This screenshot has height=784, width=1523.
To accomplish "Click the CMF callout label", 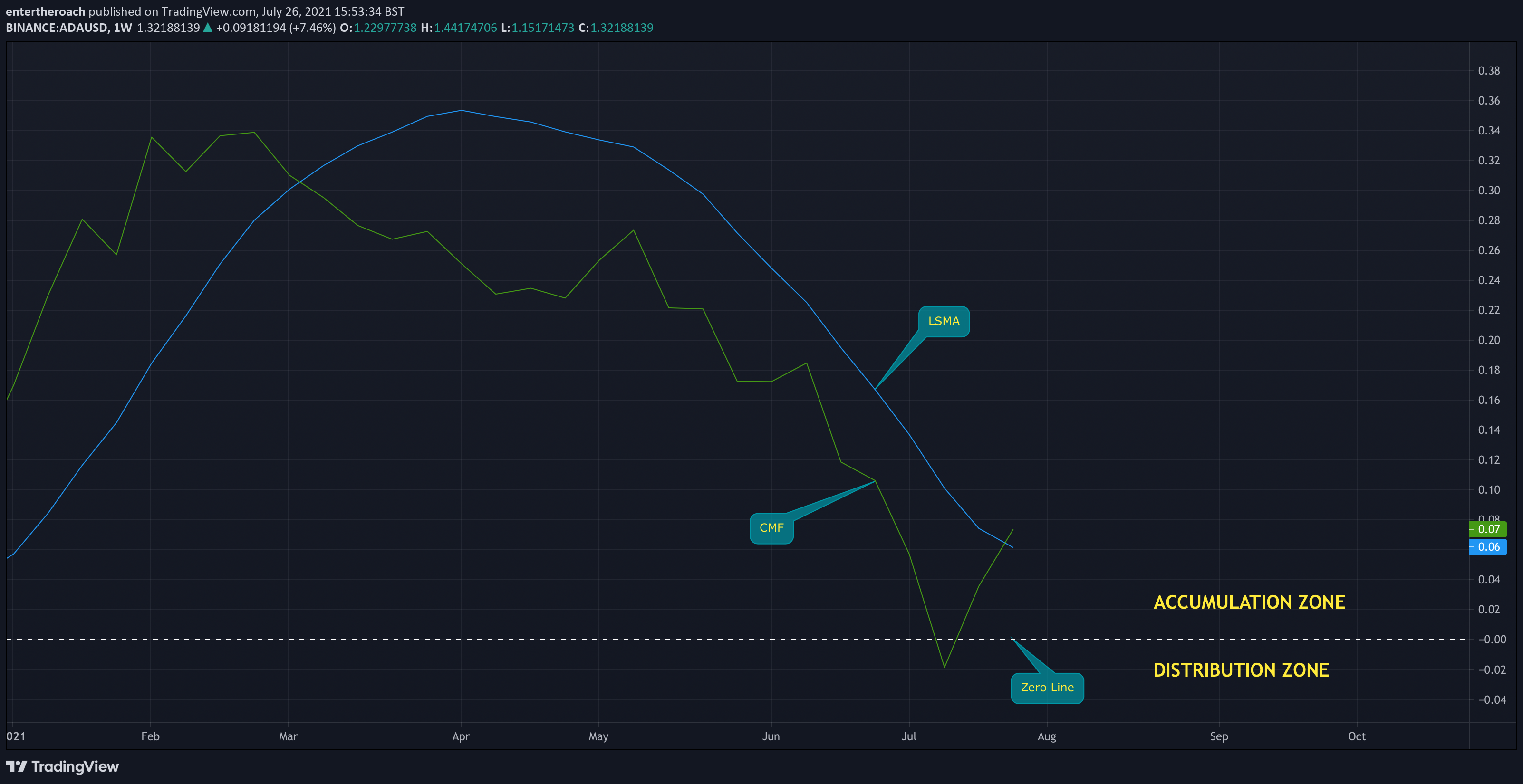I will pos(771,528).
